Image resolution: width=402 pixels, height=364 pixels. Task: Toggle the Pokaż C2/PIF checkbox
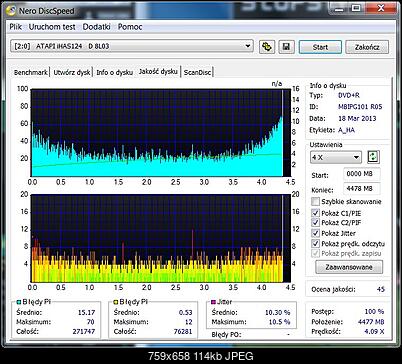point(315,222)
